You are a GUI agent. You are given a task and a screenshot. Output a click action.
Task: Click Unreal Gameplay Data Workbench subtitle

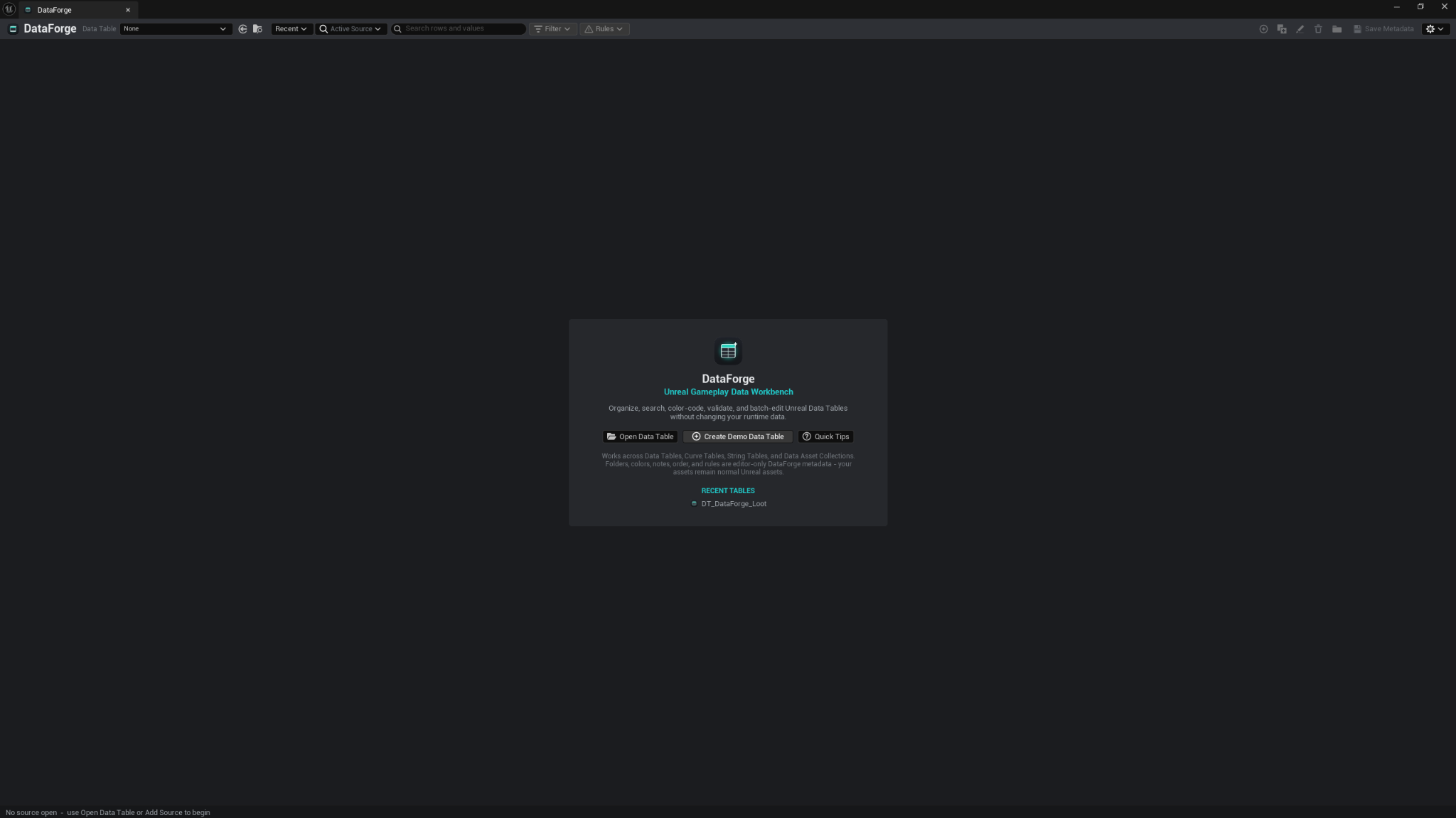click(x=728, y=392)
